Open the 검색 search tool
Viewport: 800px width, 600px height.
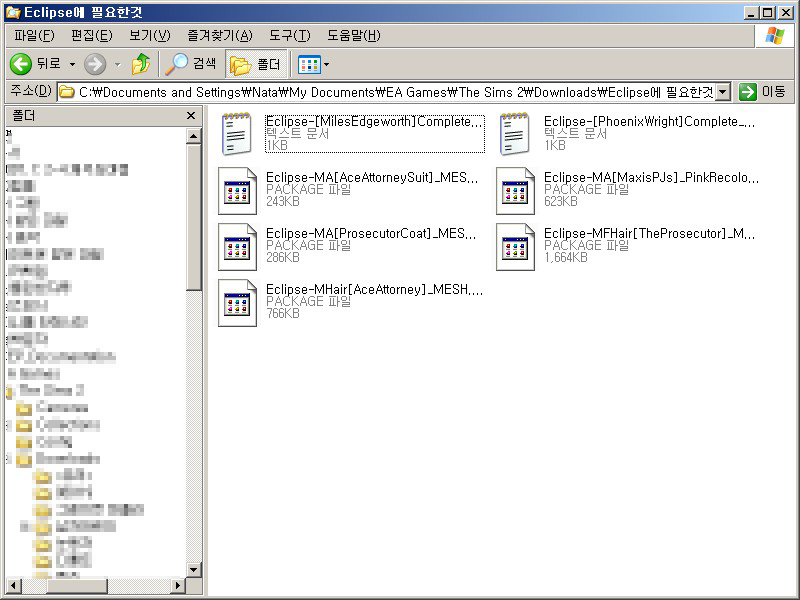pyautogui.click(x=190, y=64)
